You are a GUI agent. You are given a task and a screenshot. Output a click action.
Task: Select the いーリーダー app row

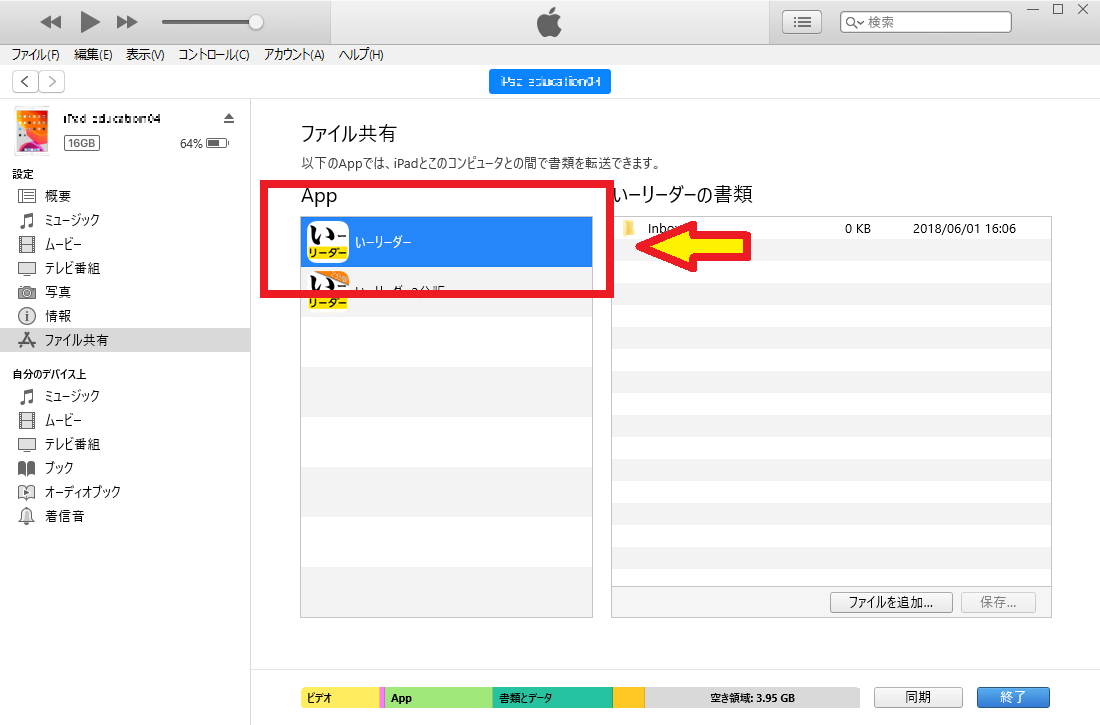(446, 242)
